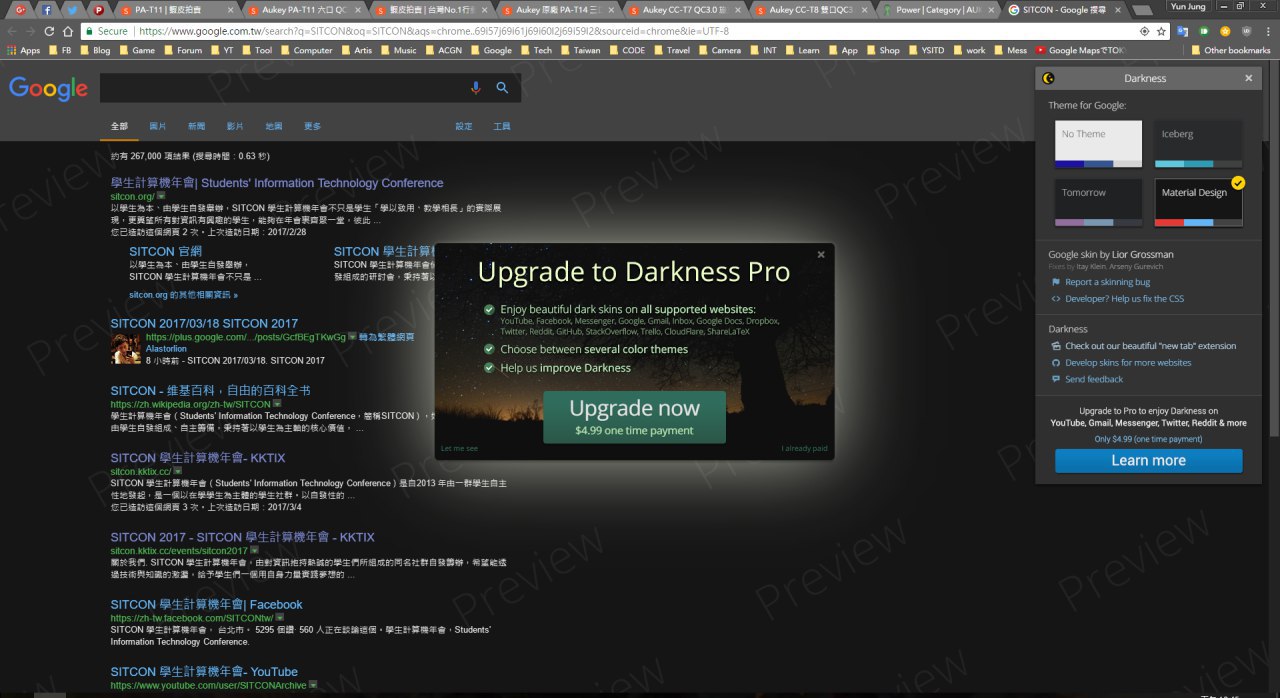Select the Tomorrow theme swatch
This screenshot has width=1280, height=698.
1098,202
